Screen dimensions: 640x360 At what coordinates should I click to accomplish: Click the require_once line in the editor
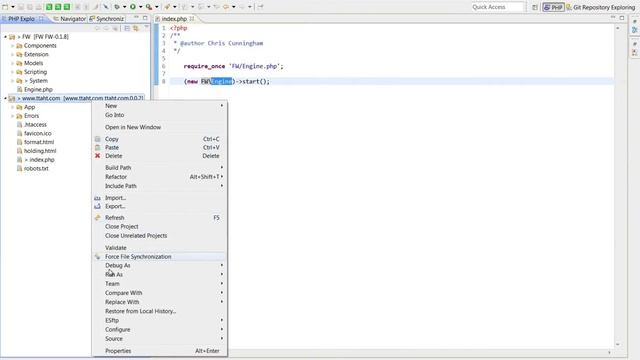pyautogui.click(x=233, y=66)
